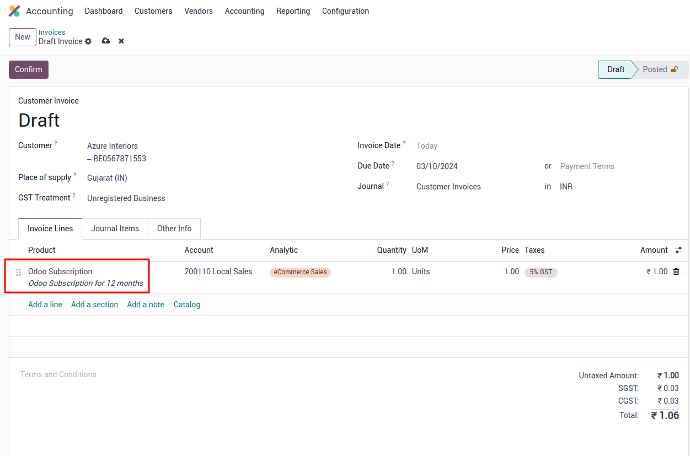The width and height of the screenshot is (690, 456).
Task: Click the Due Date field 03/10/2024
Action: (x=437, y=166)
